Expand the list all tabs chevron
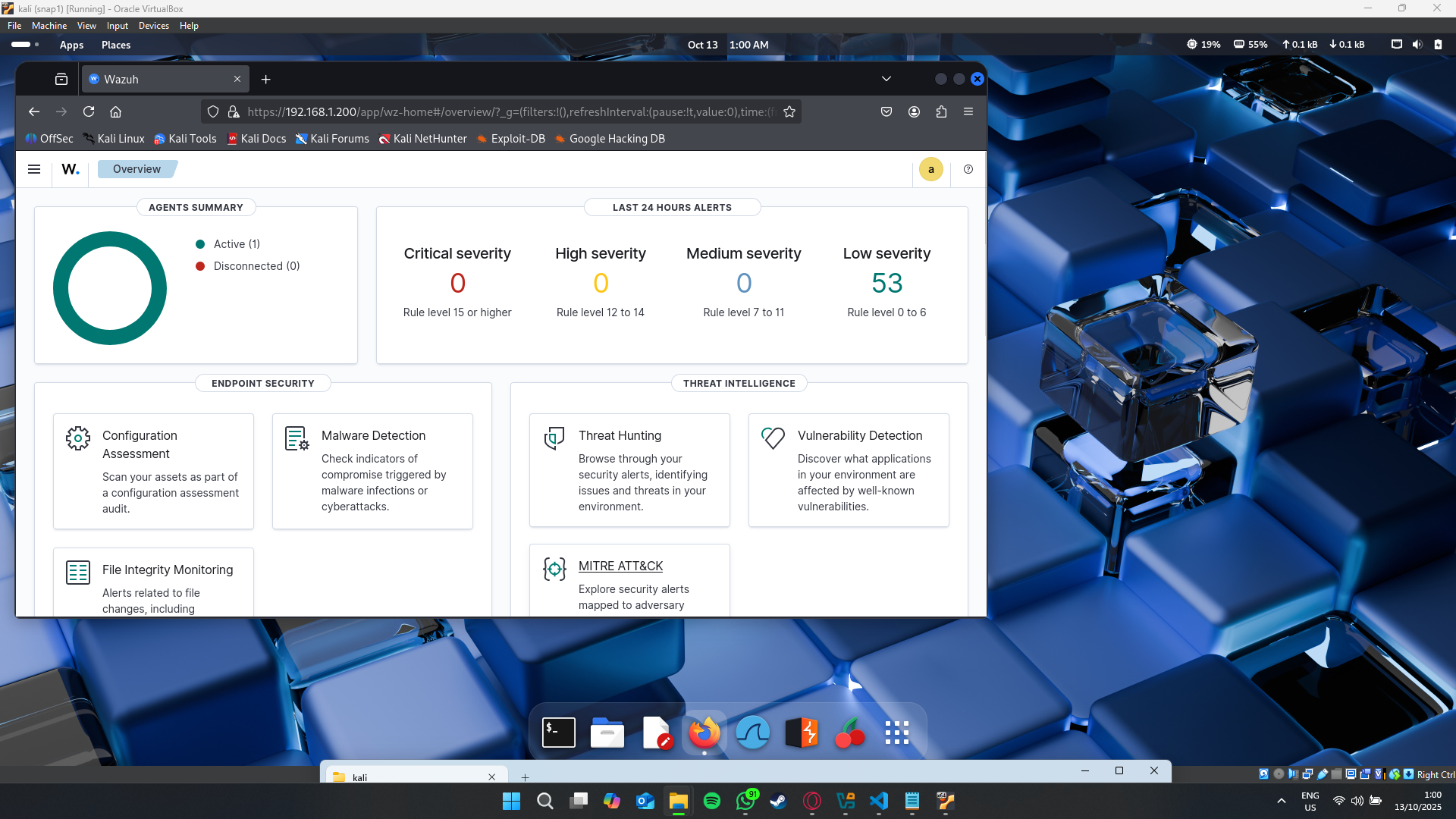This screenshot has height=819, width=1456. click(x=886, y=79)
